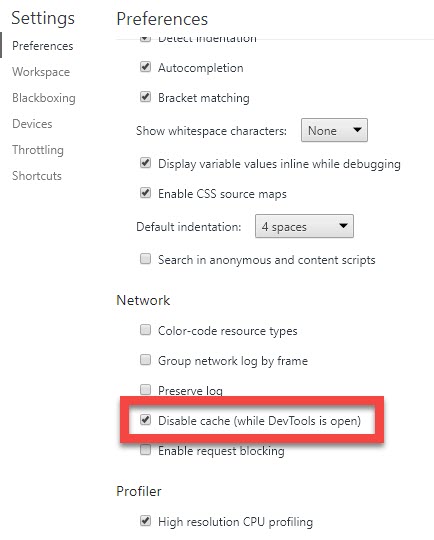Open the Throttling settings tab
This screenshot has height=540, width=434.
[38, 150]
